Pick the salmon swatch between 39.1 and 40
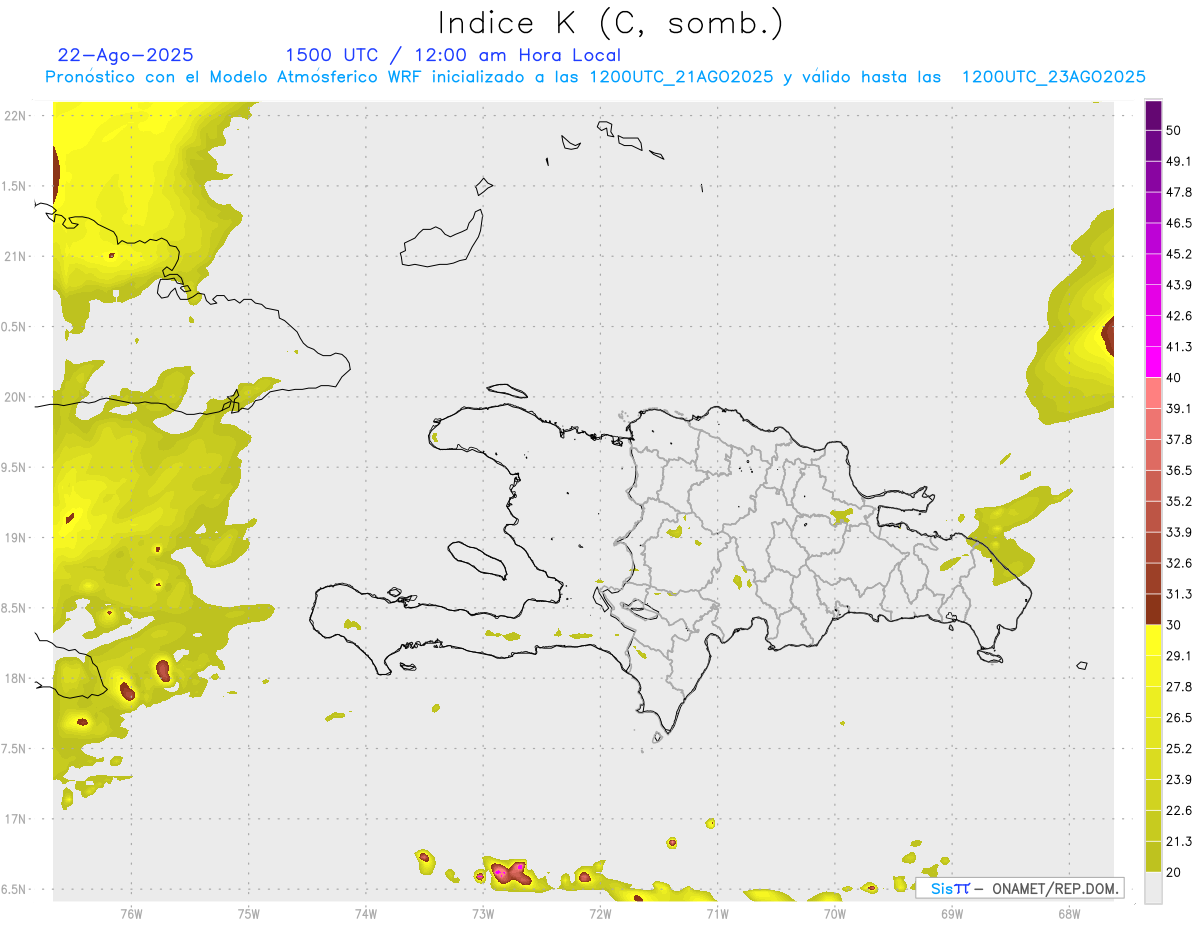 (1153, 393)
